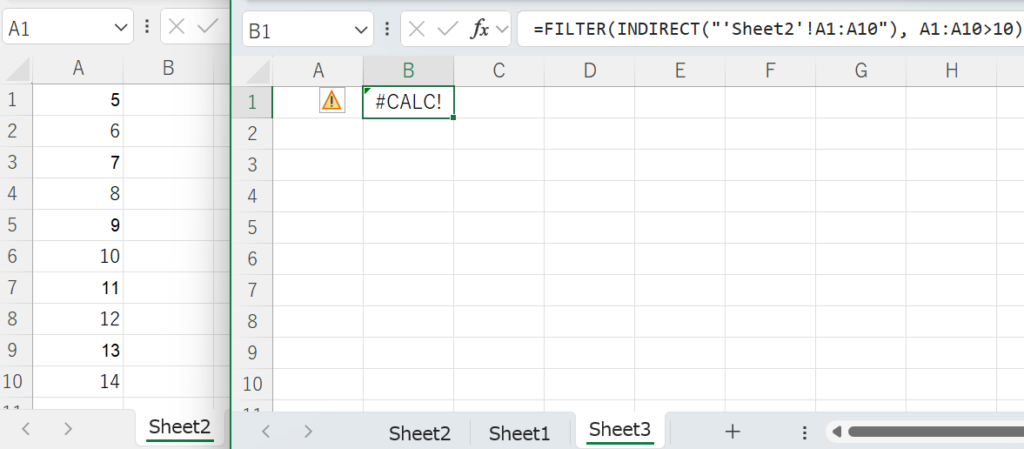This screenshot has width=1024, height=449.
Task: Click the Cancel X in left window formula bar
Action: tap(177, 27)
